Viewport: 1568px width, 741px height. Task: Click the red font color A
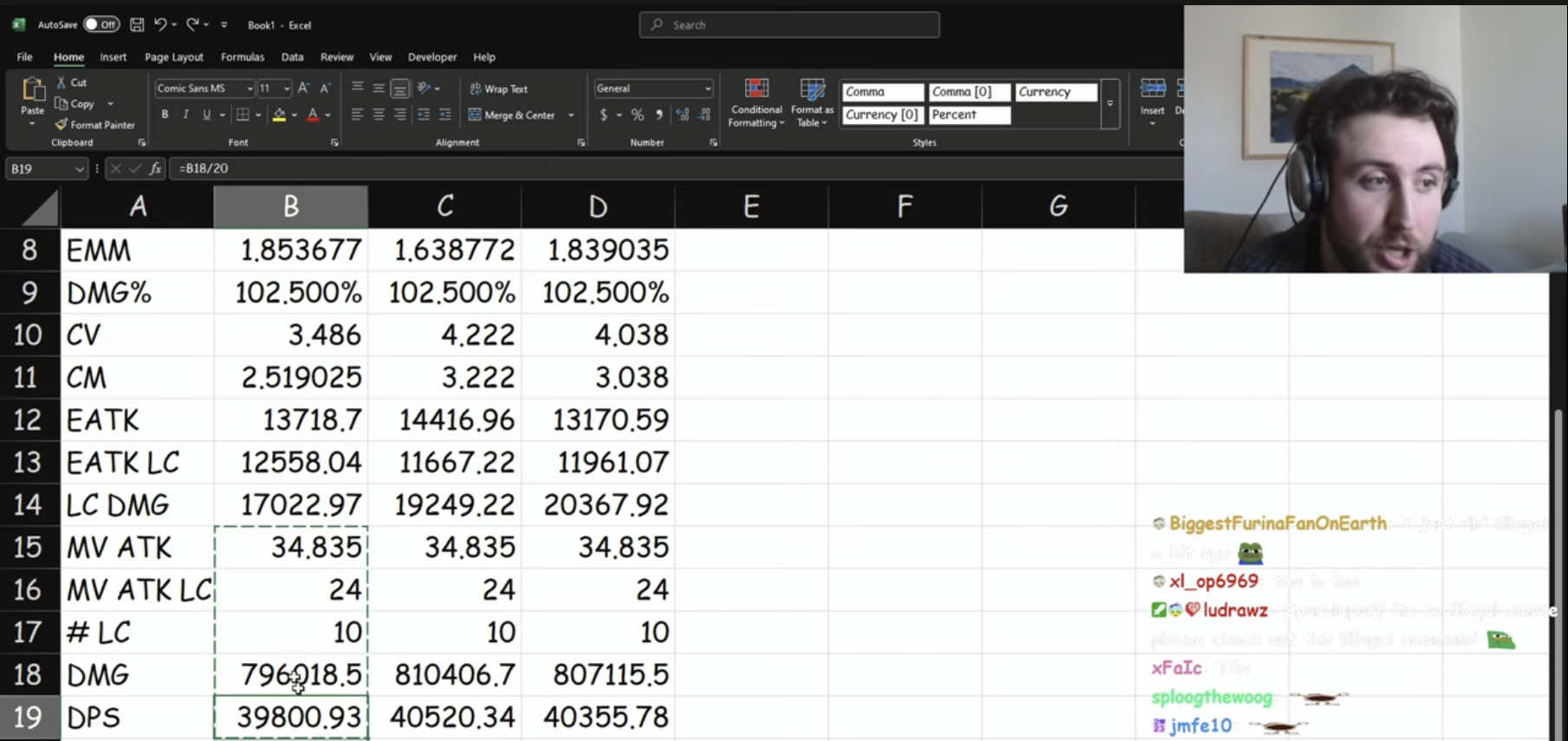(x=313, y=114)
